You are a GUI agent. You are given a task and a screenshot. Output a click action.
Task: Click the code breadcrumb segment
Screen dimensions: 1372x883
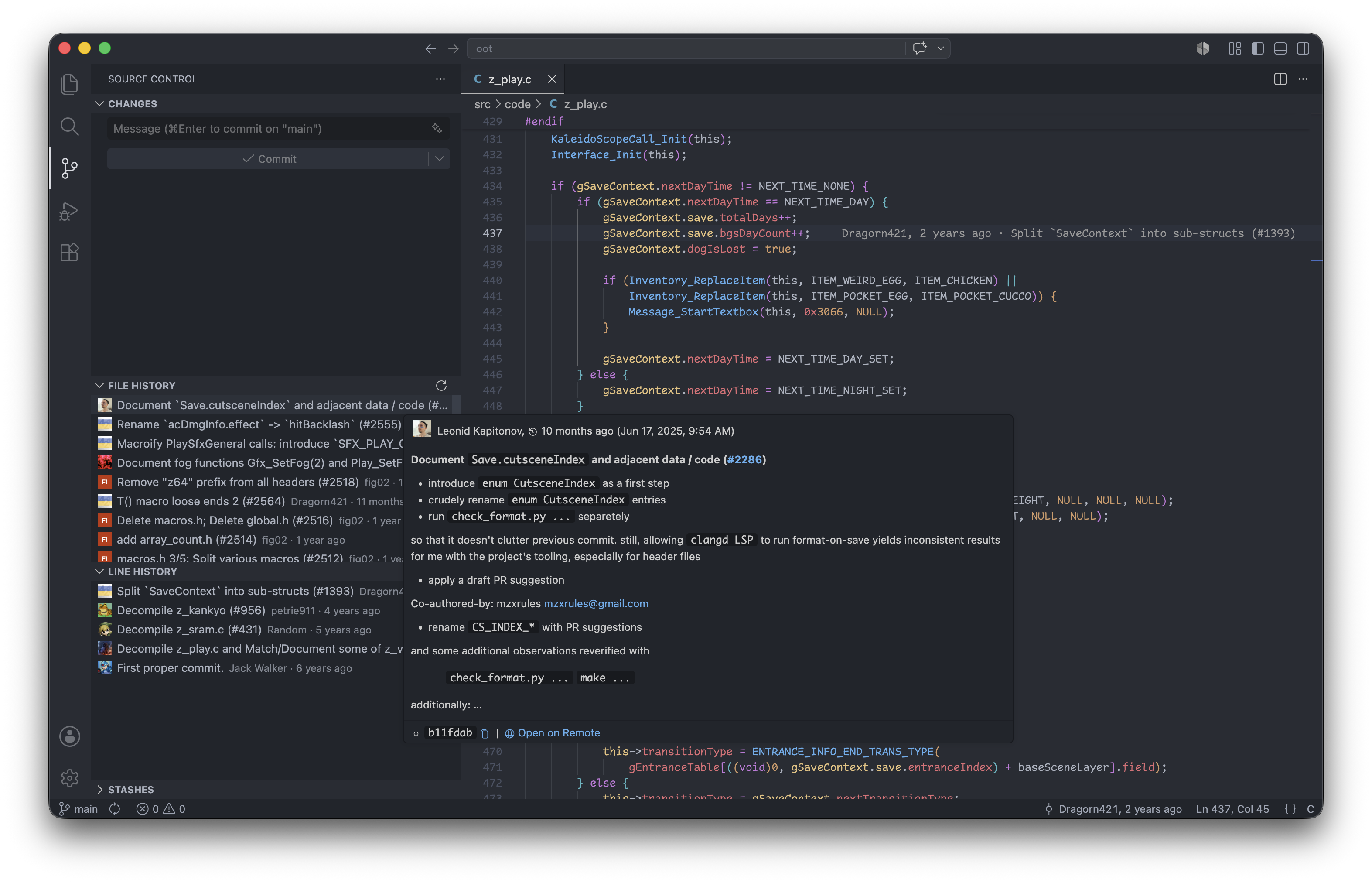518,104
